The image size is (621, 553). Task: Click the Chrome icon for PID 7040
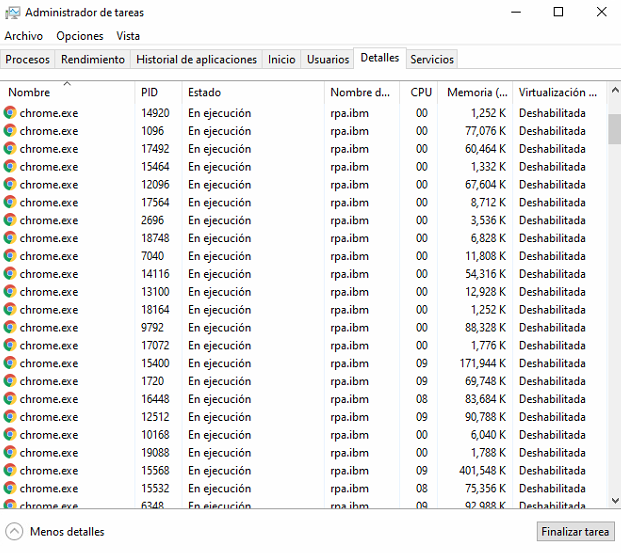pyautogui.click(x=10, y=256)
